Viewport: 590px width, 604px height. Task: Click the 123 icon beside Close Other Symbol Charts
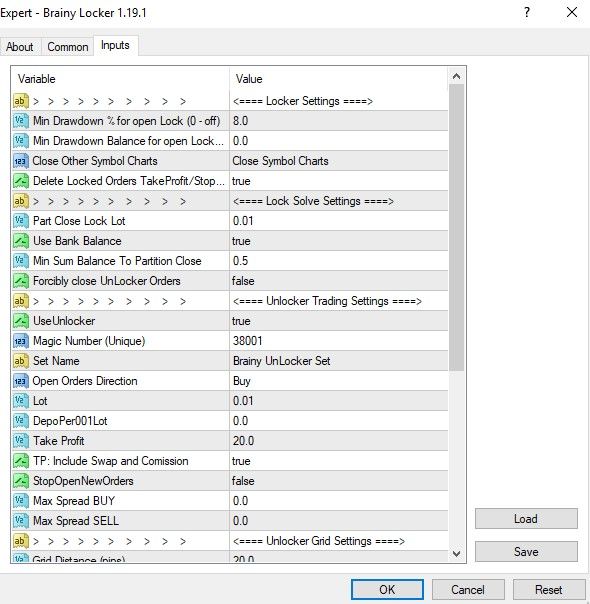20,161
